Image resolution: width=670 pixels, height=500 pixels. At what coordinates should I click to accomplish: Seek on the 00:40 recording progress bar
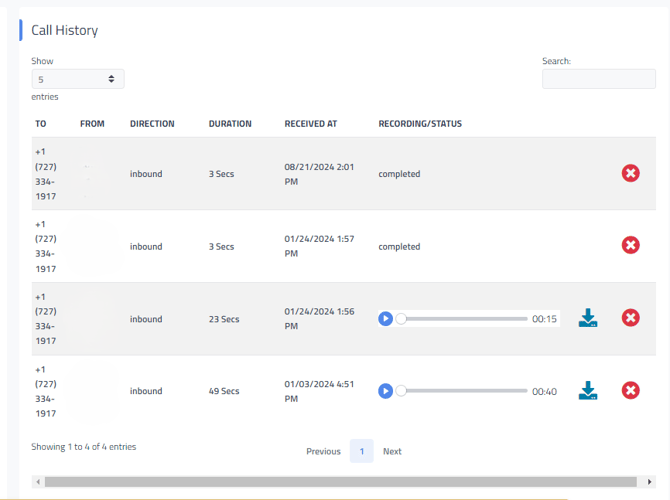[x=463, y=391]
